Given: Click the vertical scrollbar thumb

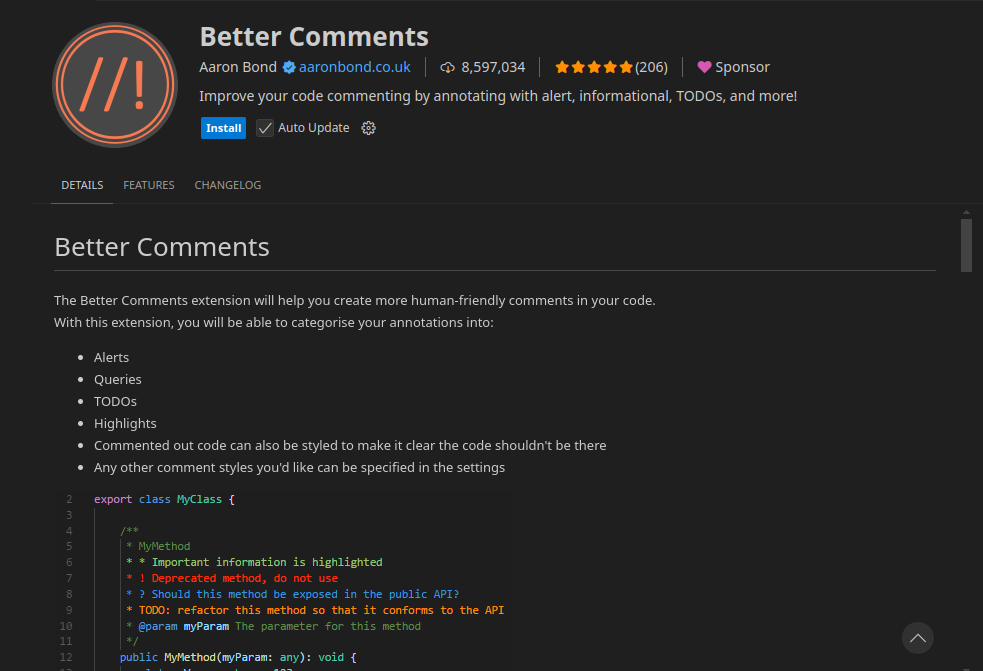Looking at the screenshot, I should pos(966,245).
